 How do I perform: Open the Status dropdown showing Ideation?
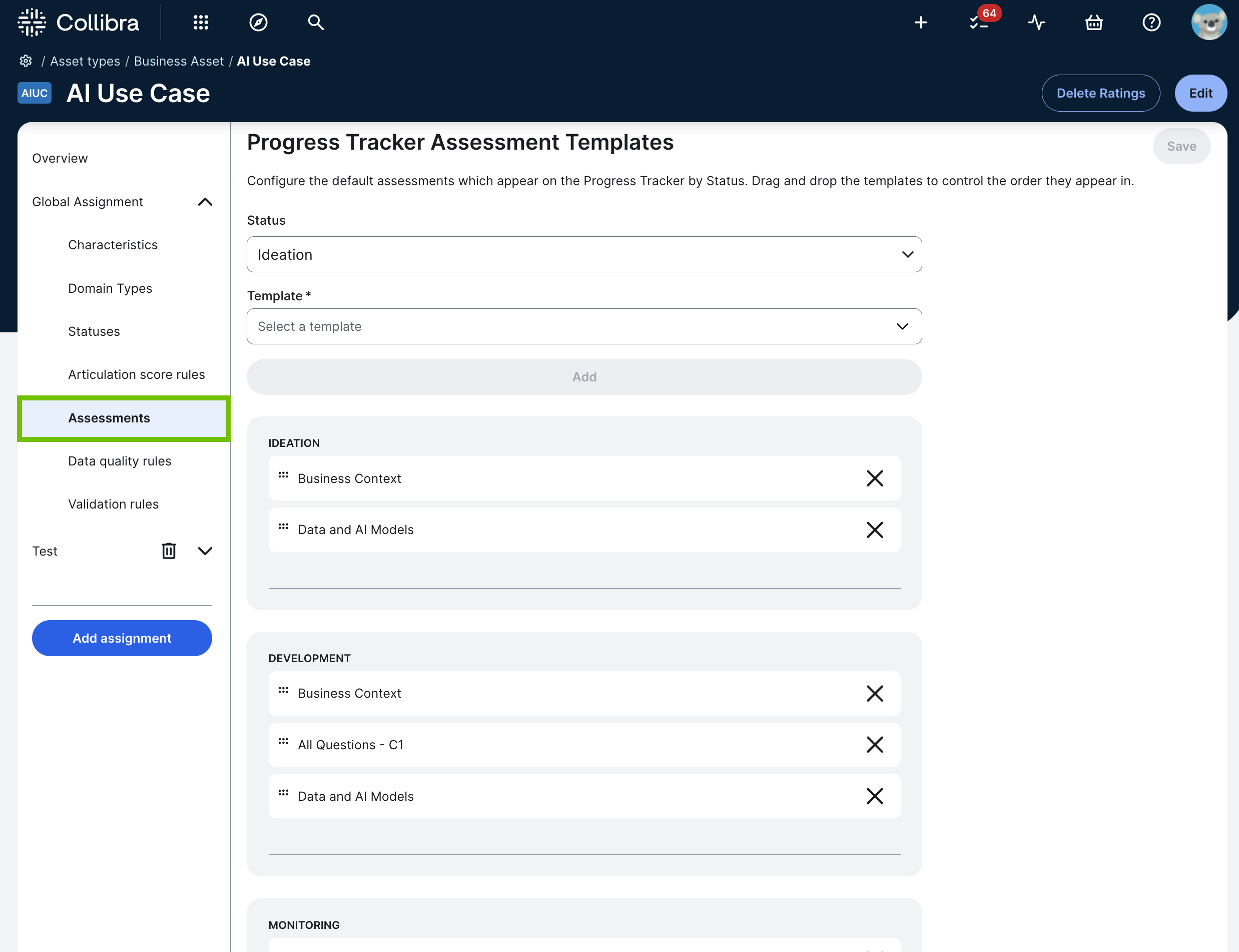(583, 254)
